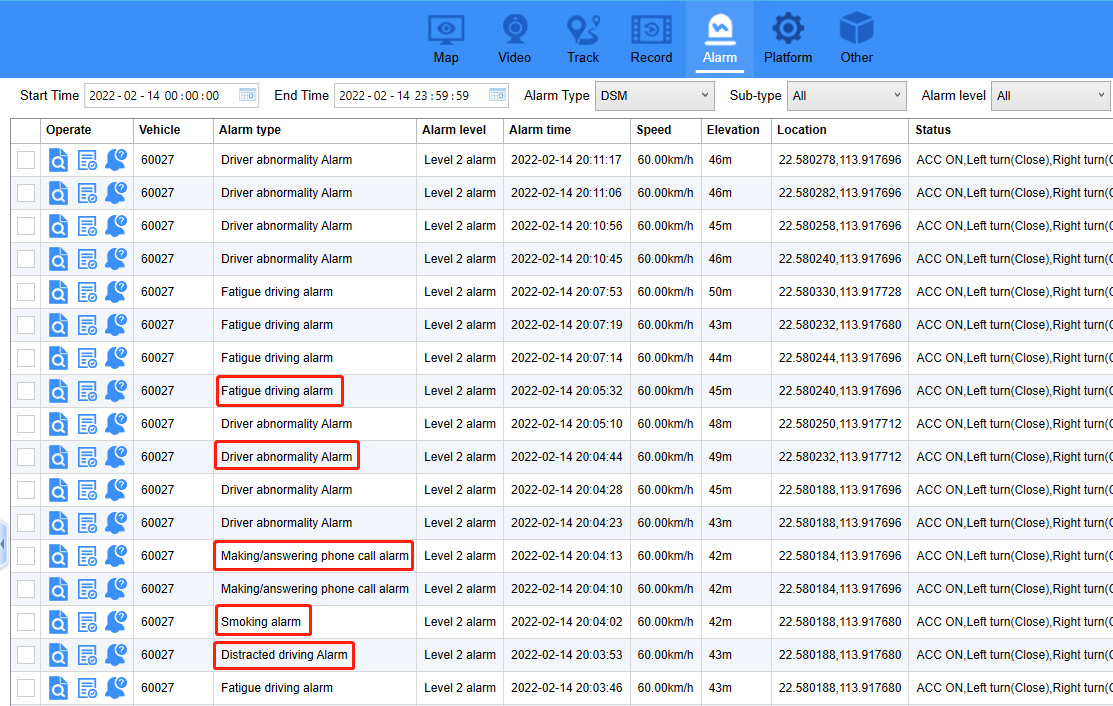Screen dimensions: 1113x706
Task: Expand the Sub-type dropdown
Action: coord(847,96)
